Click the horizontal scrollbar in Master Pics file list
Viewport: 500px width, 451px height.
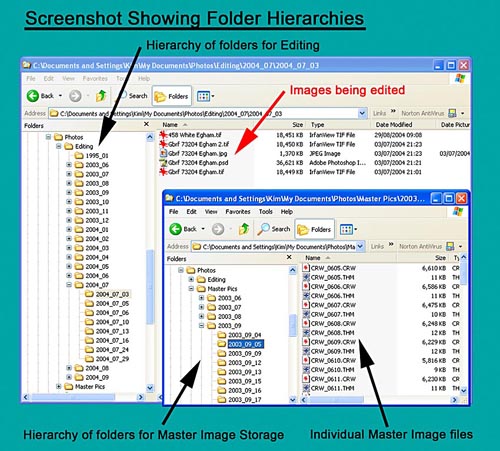379,399
